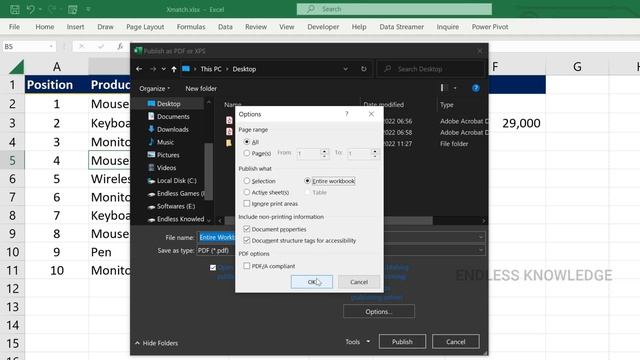Click the folder tree vertical scrollbar

point(209,171)
